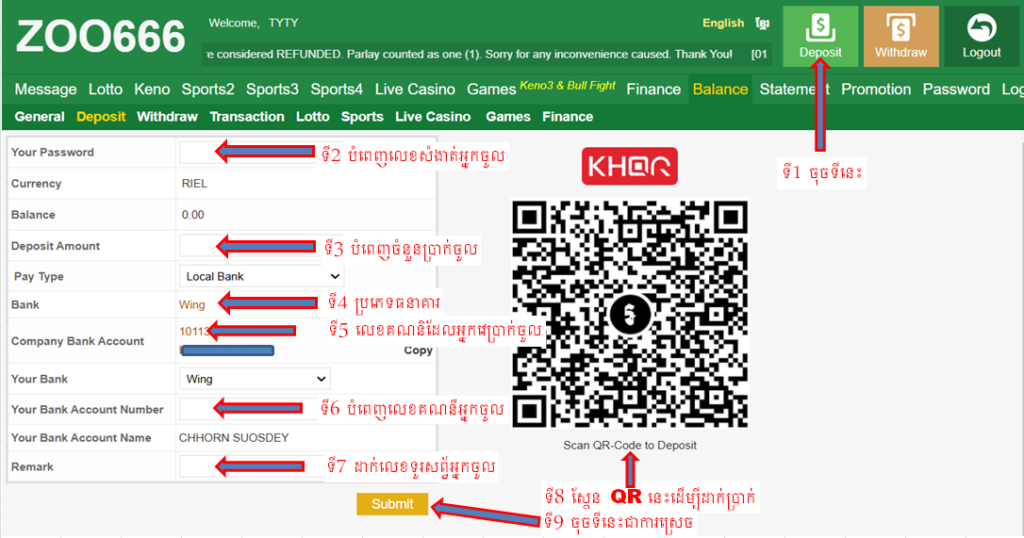1024x538 pixels.
Task: Open the Withdraw button in header
Action: [x=901, y=36]
